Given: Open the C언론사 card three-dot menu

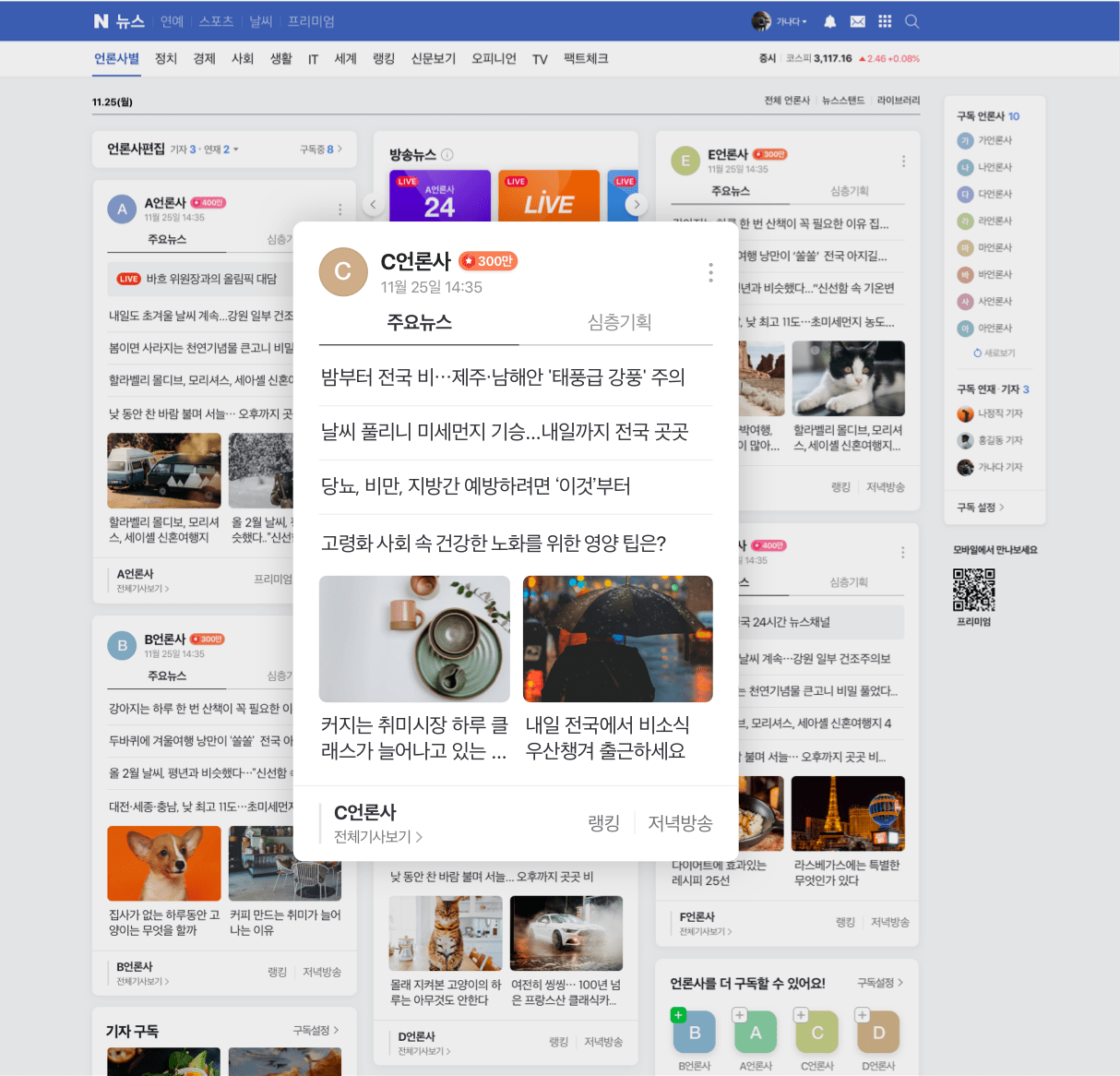Looking at the screenshot, I should [710, 272].
